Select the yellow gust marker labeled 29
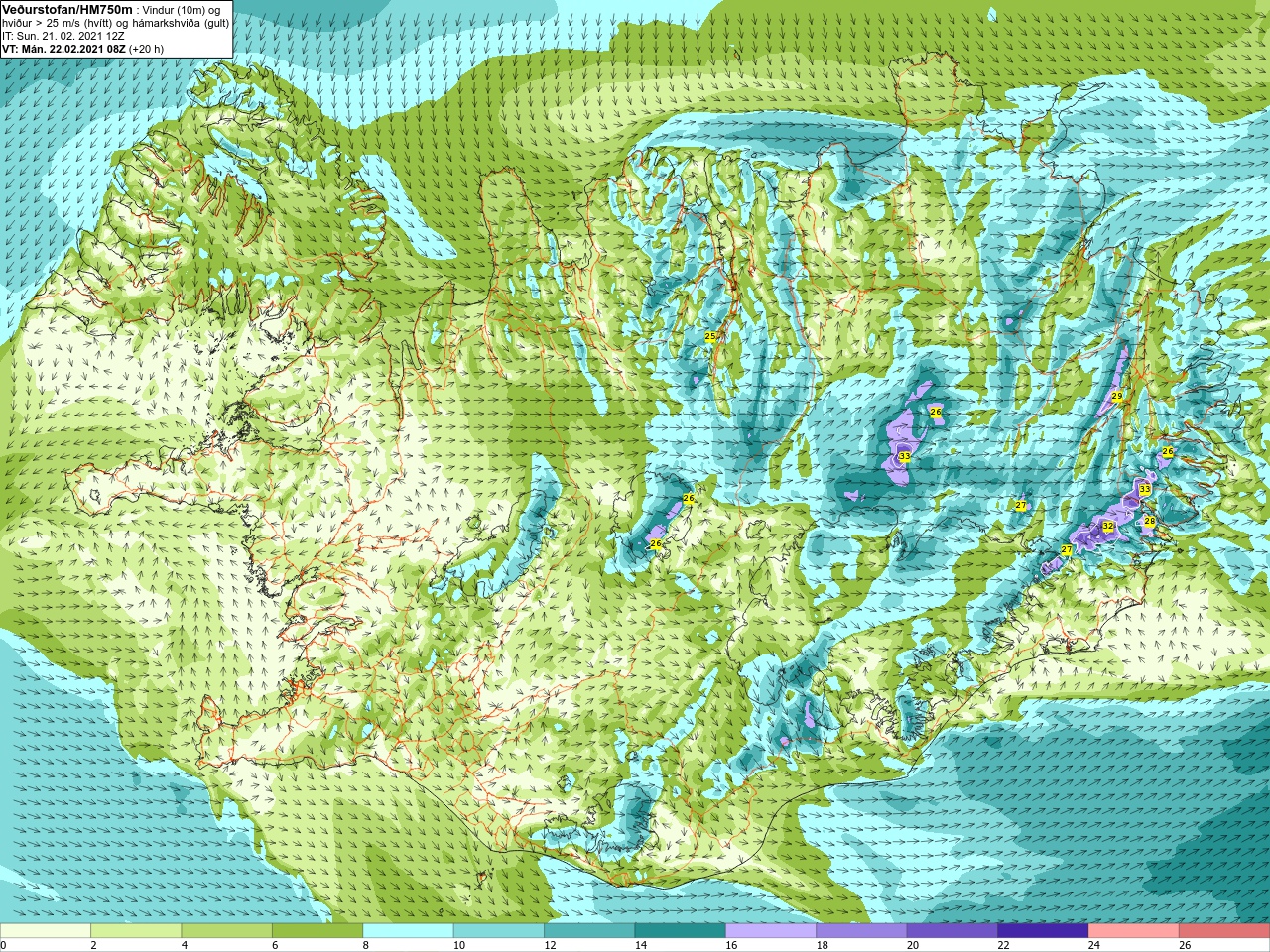1270x952 pixels. (1116, 397)
